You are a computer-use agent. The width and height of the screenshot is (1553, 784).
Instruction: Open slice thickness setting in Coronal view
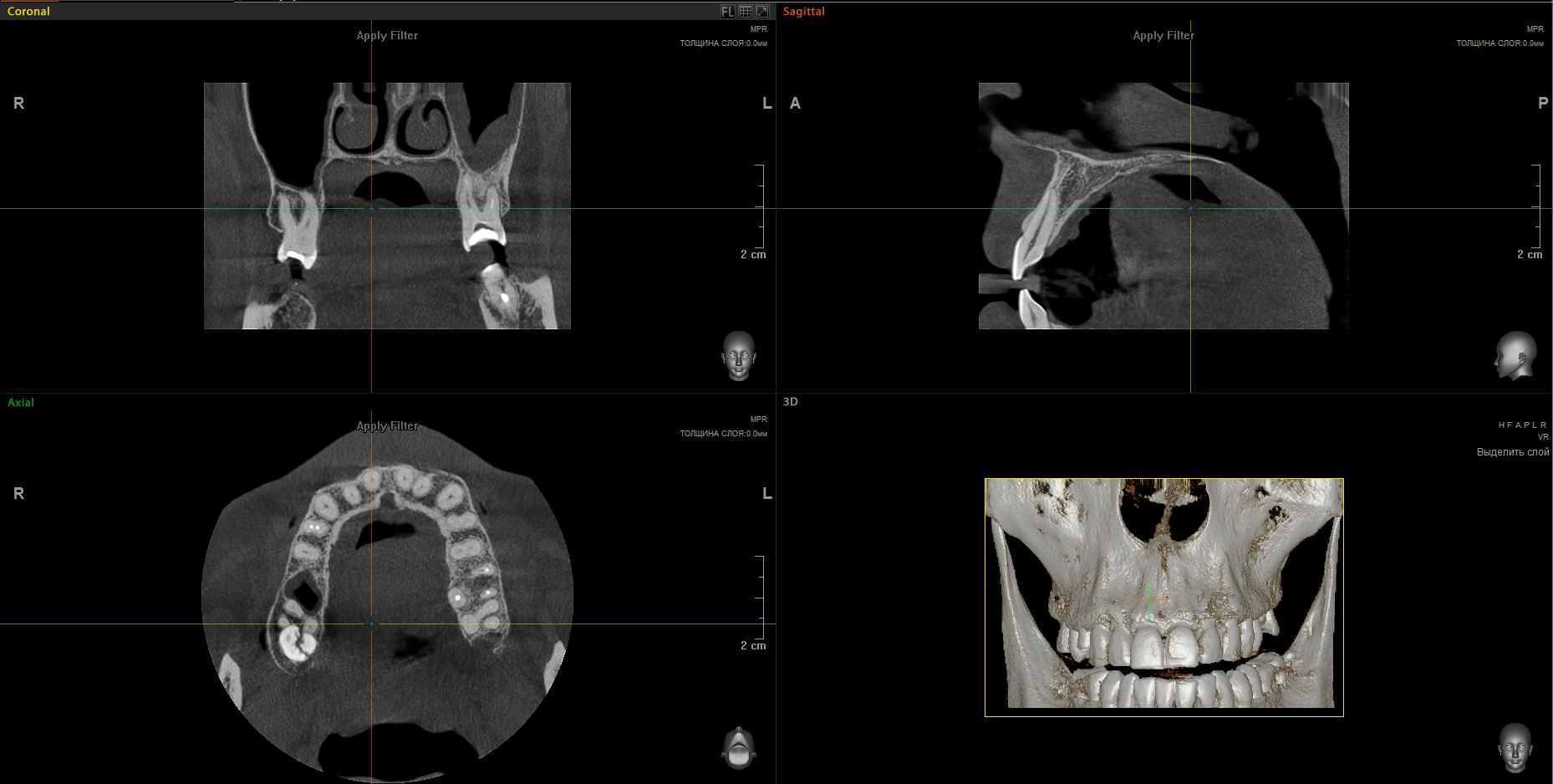tap(722, 43)
